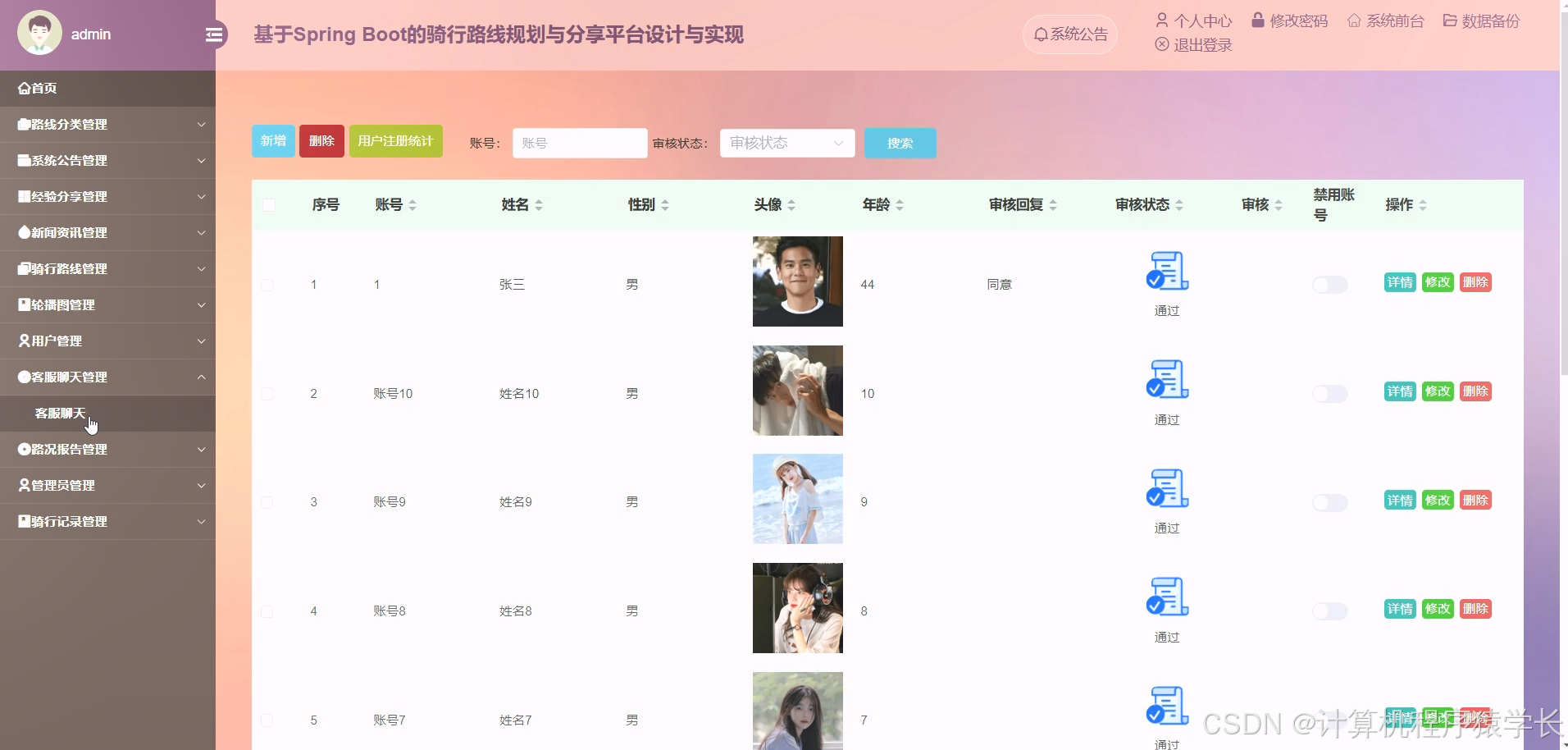Click 张三's avatar thumbnail
Image resolution: width=1568 pixels, height=750 pixels.
(798, 281)
